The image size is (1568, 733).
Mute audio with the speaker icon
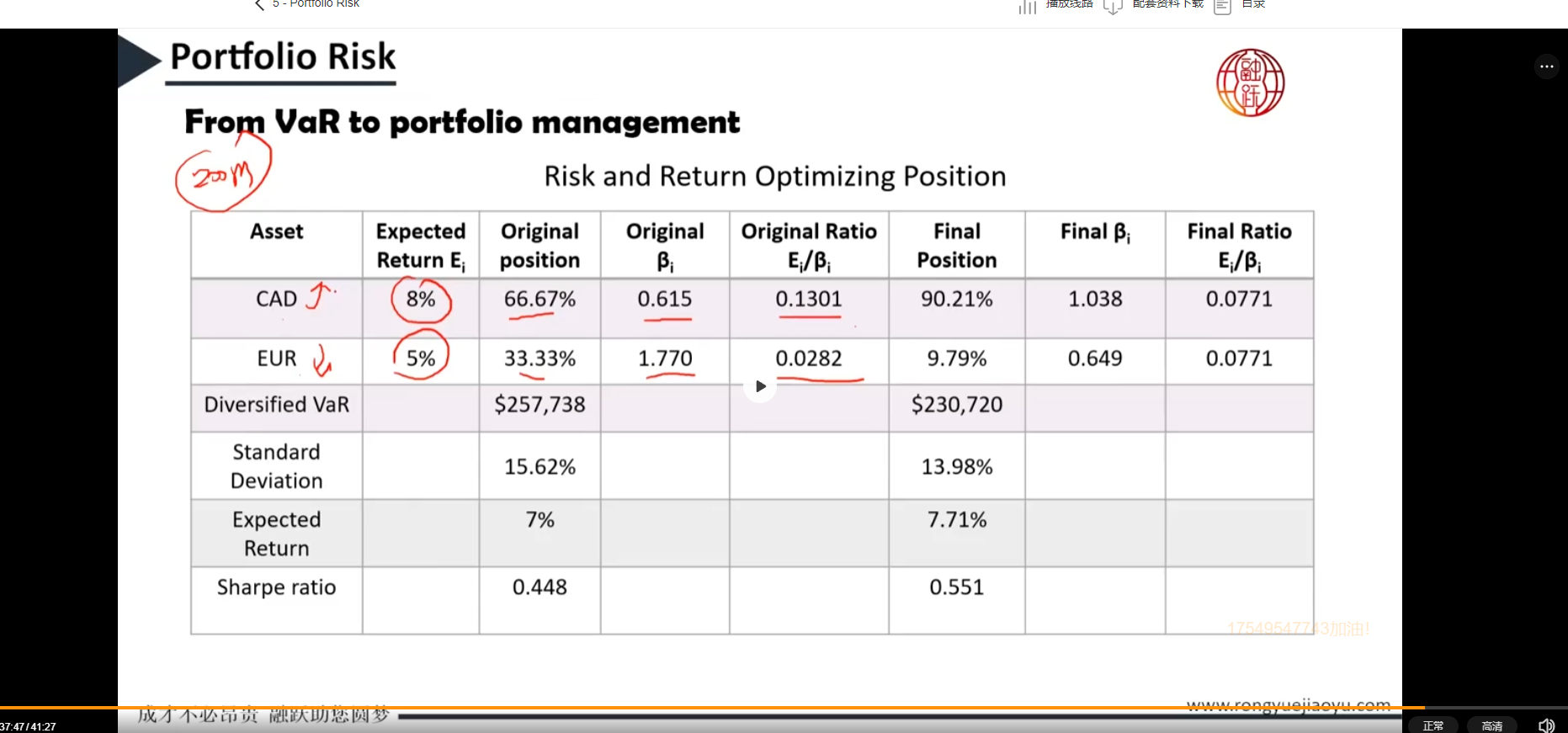1546,725
